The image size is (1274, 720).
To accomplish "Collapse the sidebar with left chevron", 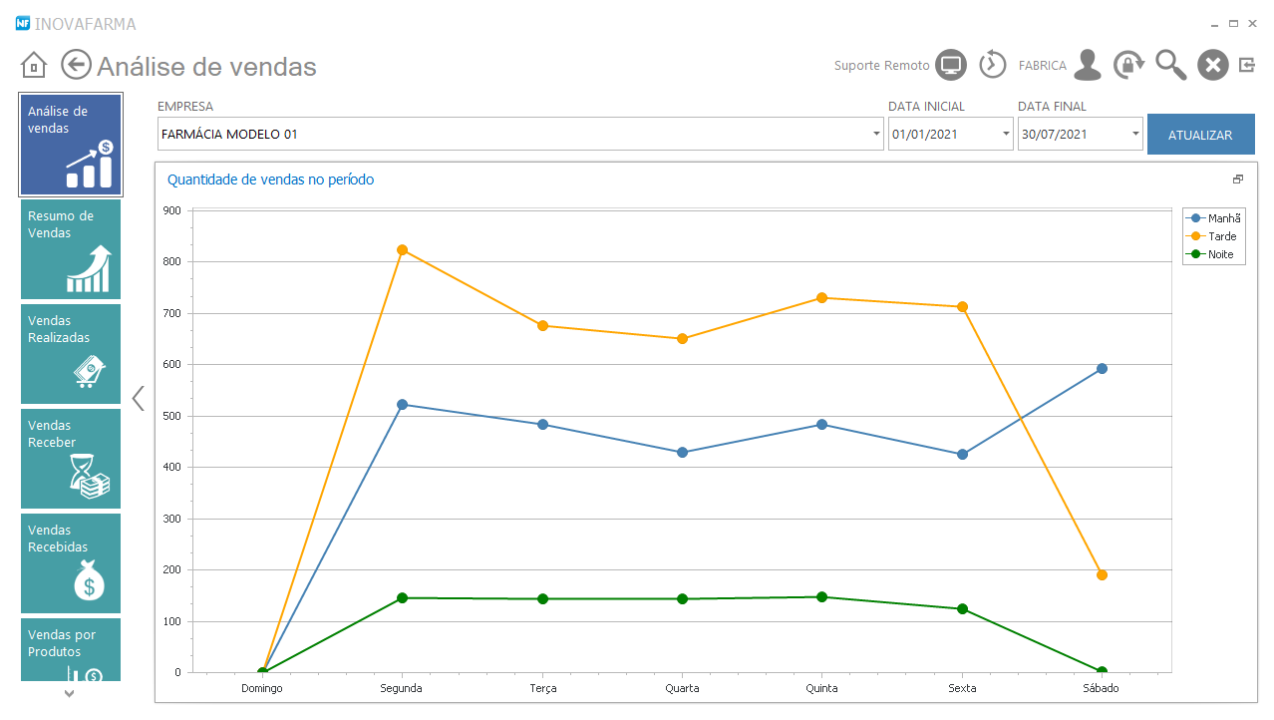I will (x=138, y=398).
